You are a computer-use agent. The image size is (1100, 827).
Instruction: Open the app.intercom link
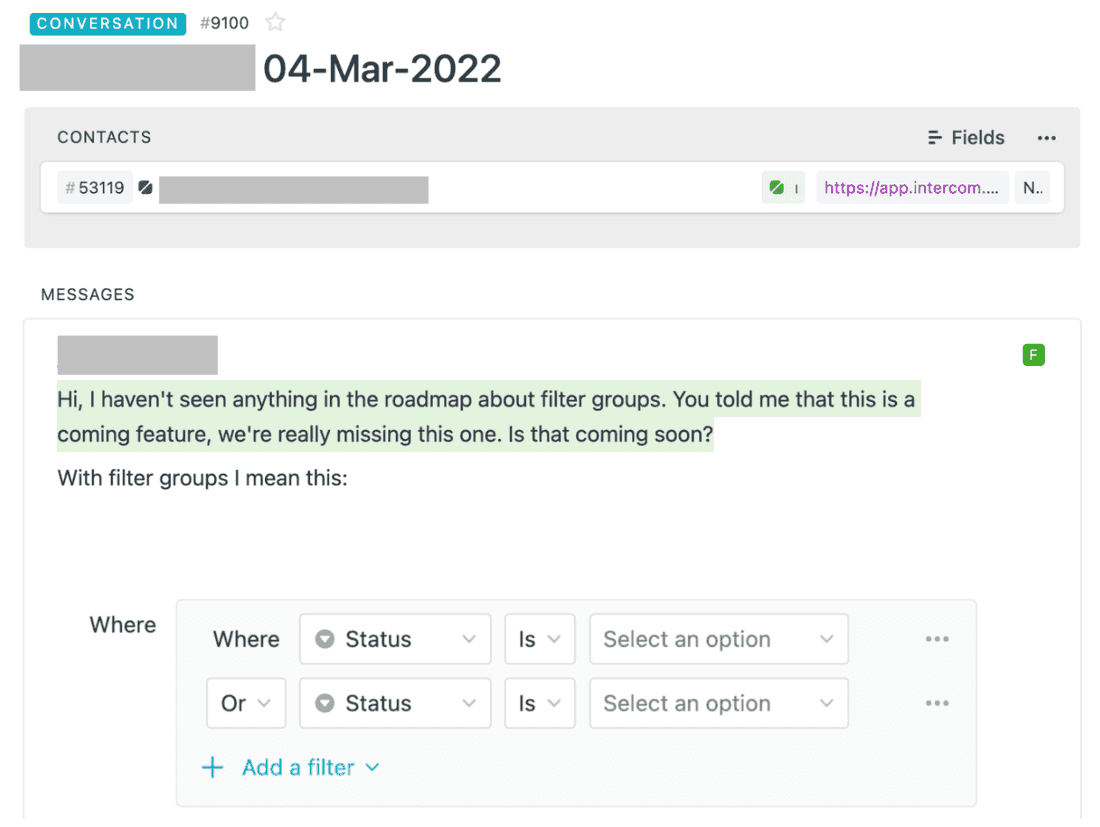click(x=911, y=187)
